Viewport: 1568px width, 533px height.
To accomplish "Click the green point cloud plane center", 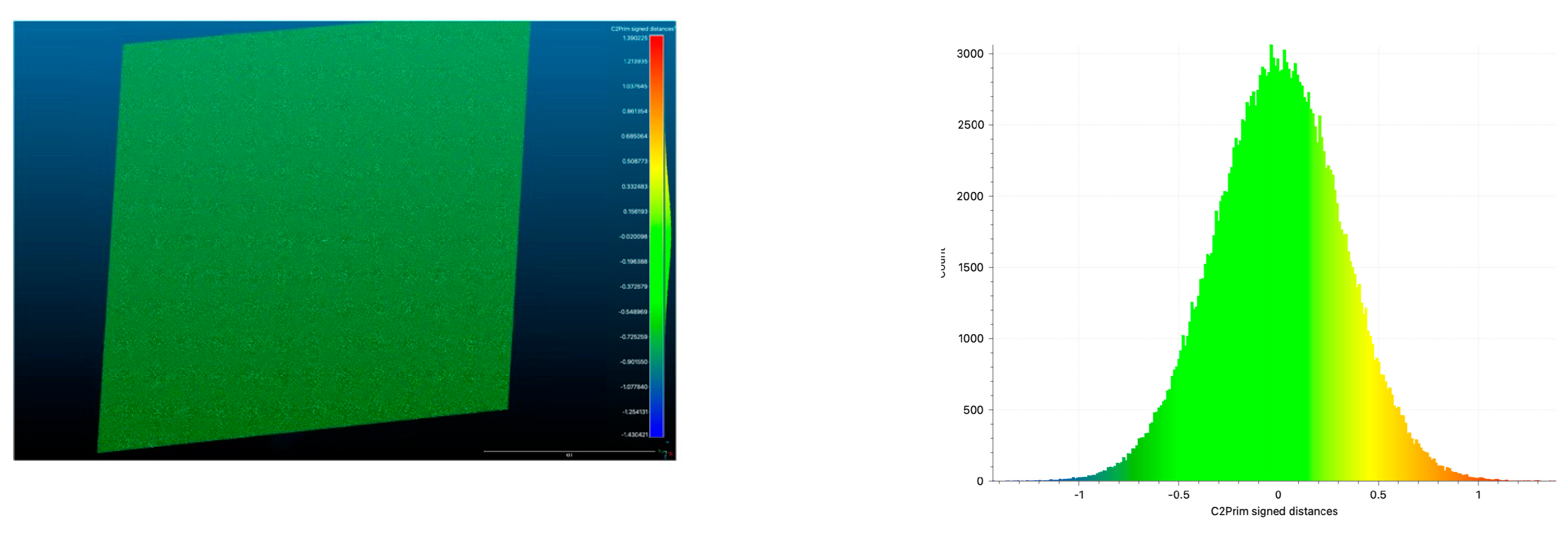I will pos(314,237).
